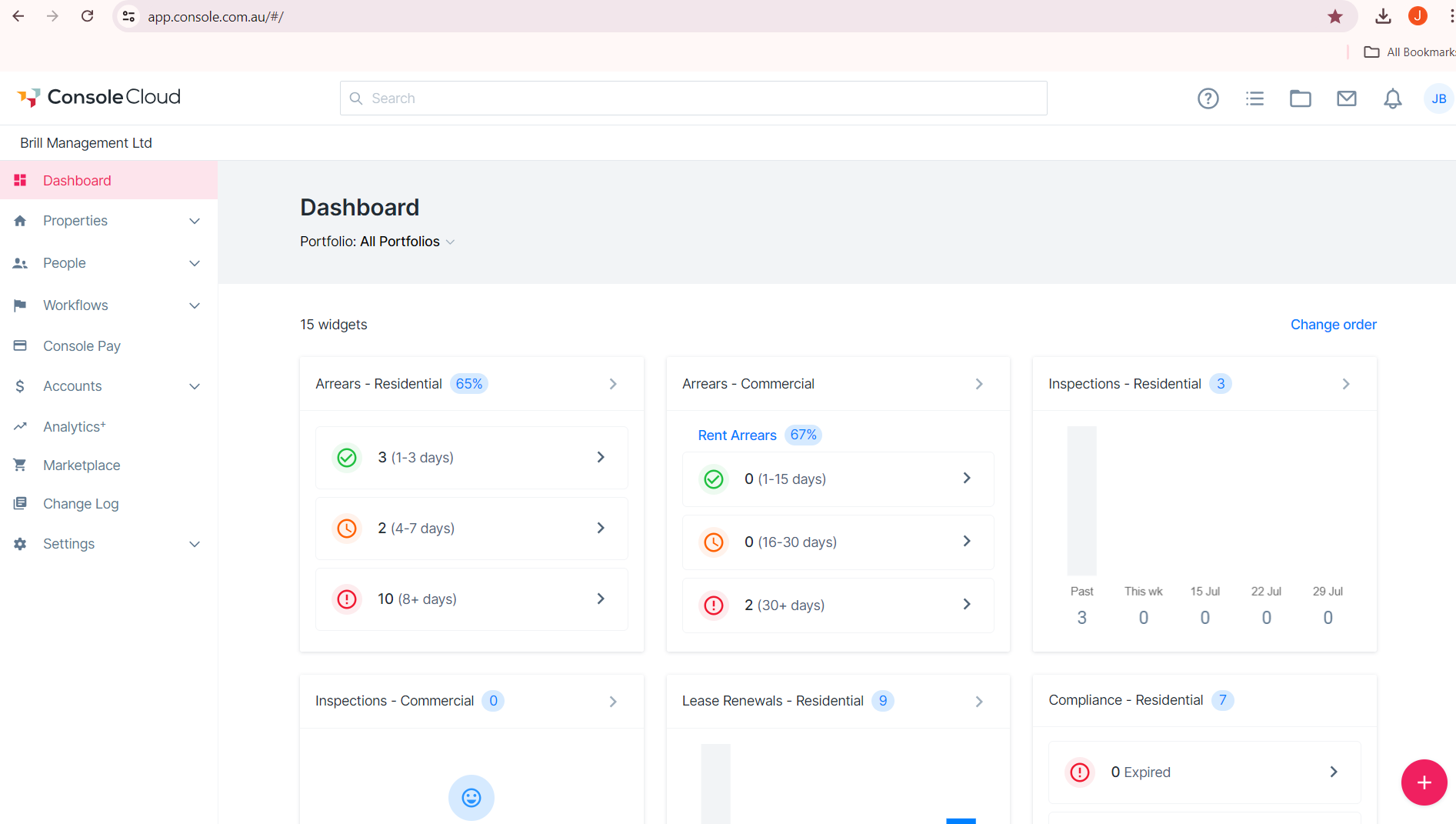Open the mail envelope icon
The width and height of the screenshot is (1456, 824).
[x=1347, y=98]
